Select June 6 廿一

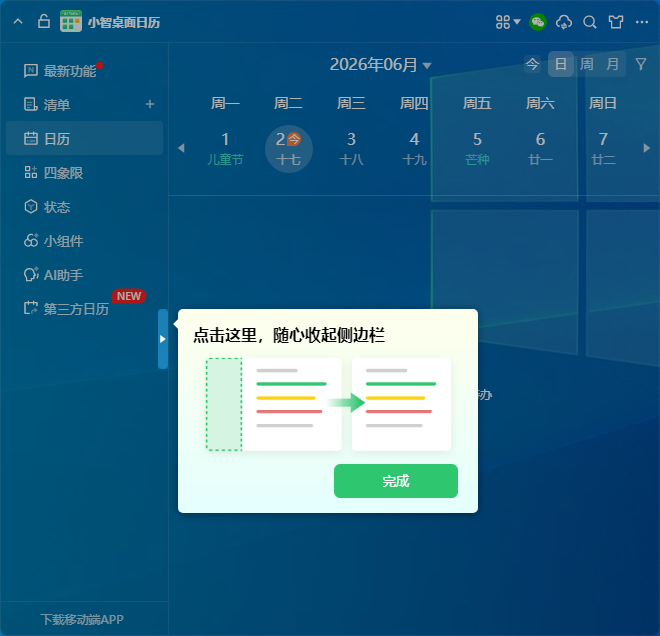click(540, 149)
